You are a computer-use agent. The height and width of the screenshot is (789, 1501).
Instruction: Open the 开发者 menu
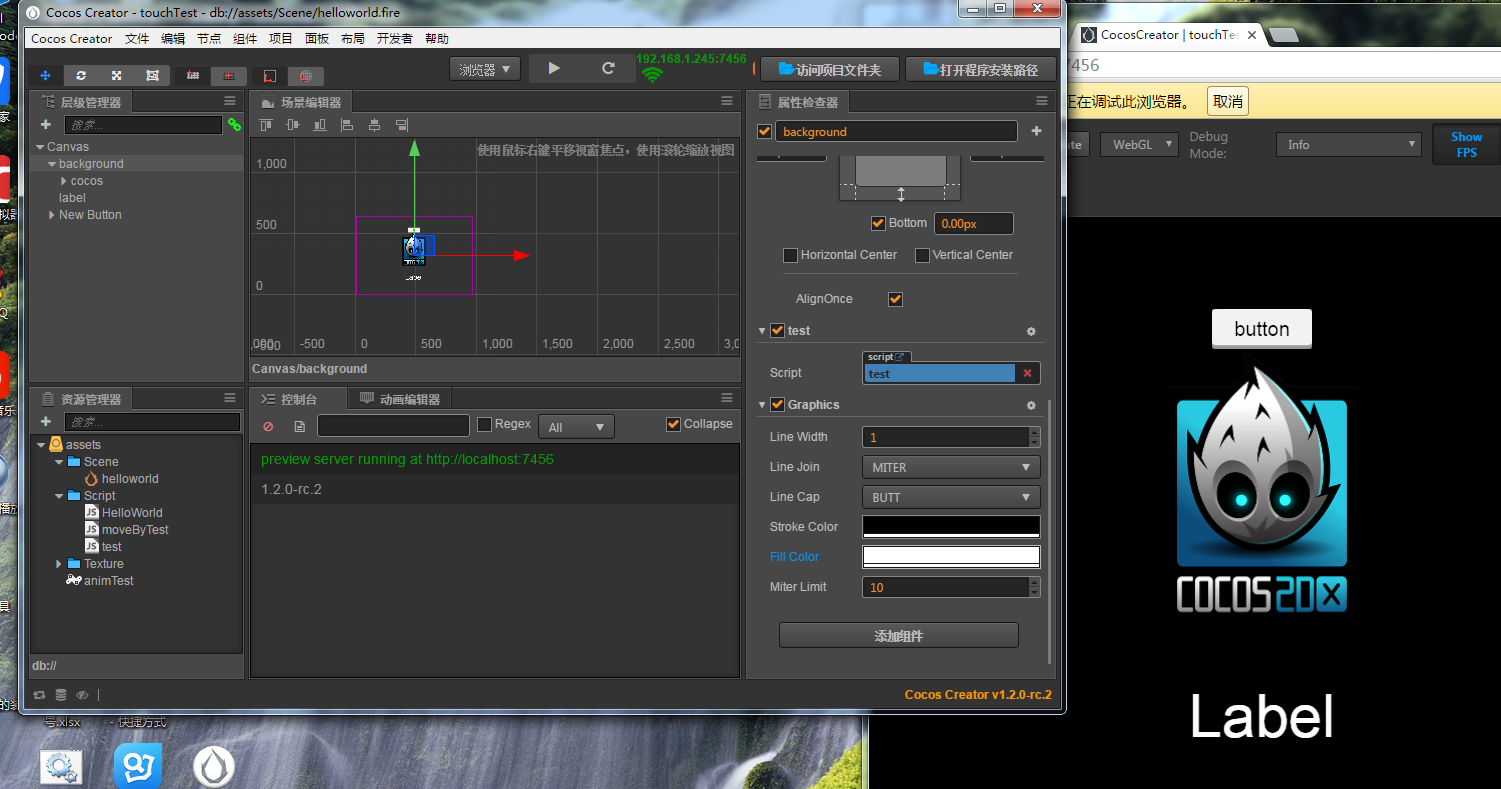(395, 39)
